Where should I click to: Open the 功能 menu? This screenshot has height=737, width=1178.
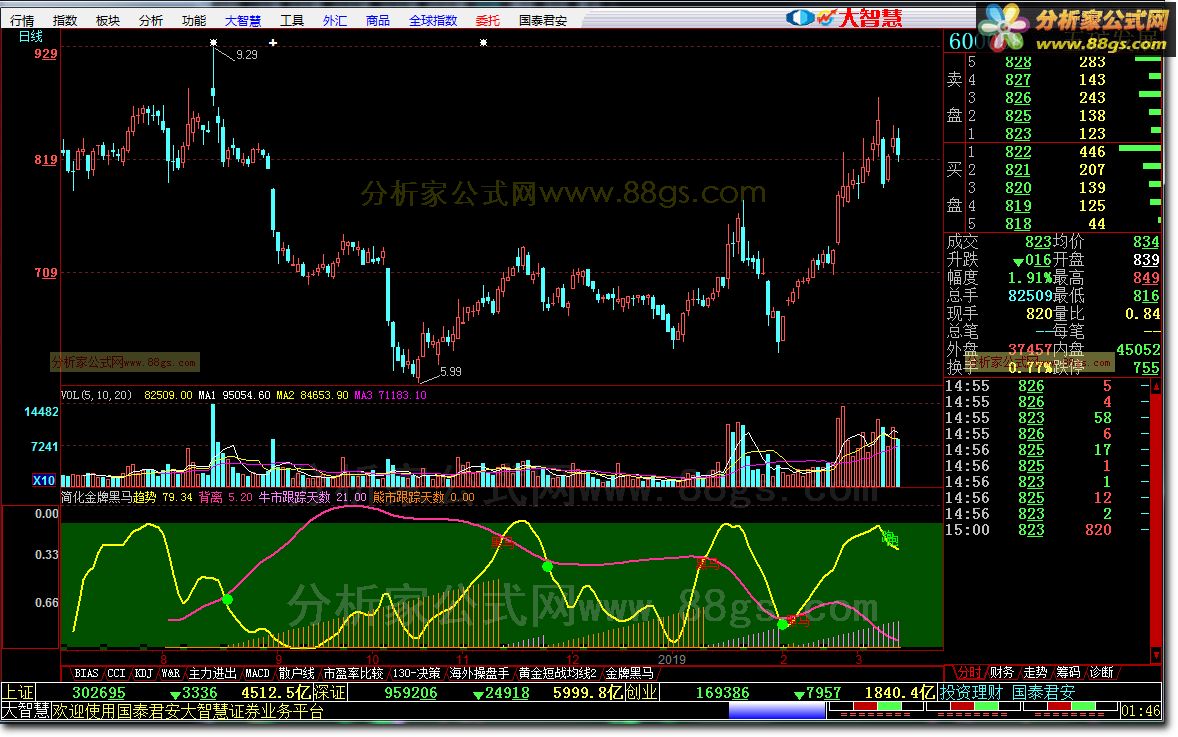(194, 20)
